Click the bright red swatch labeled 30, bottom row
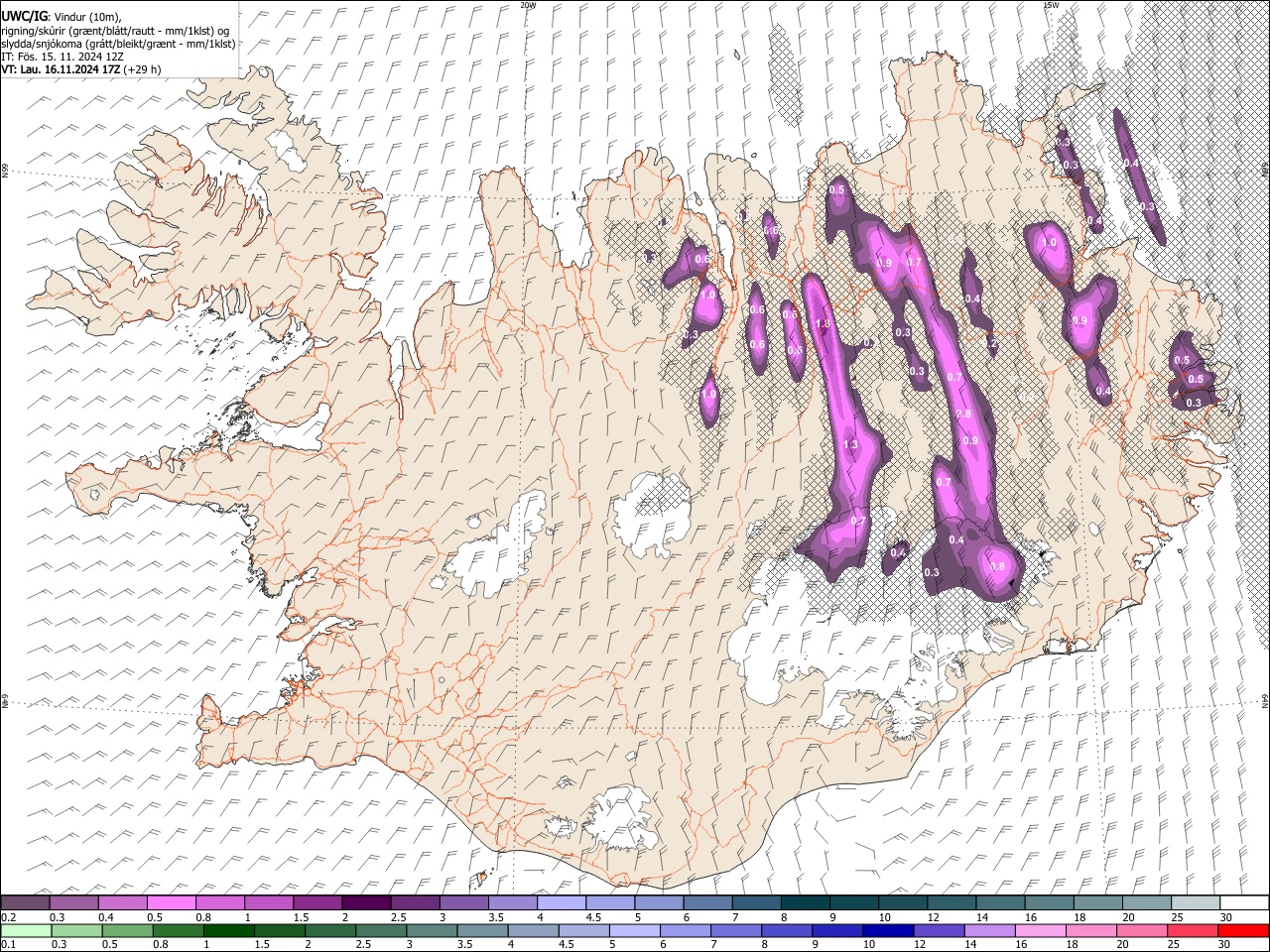Image resolution: width=1270 pixels, height=952 pixels. coord(1242,930)
